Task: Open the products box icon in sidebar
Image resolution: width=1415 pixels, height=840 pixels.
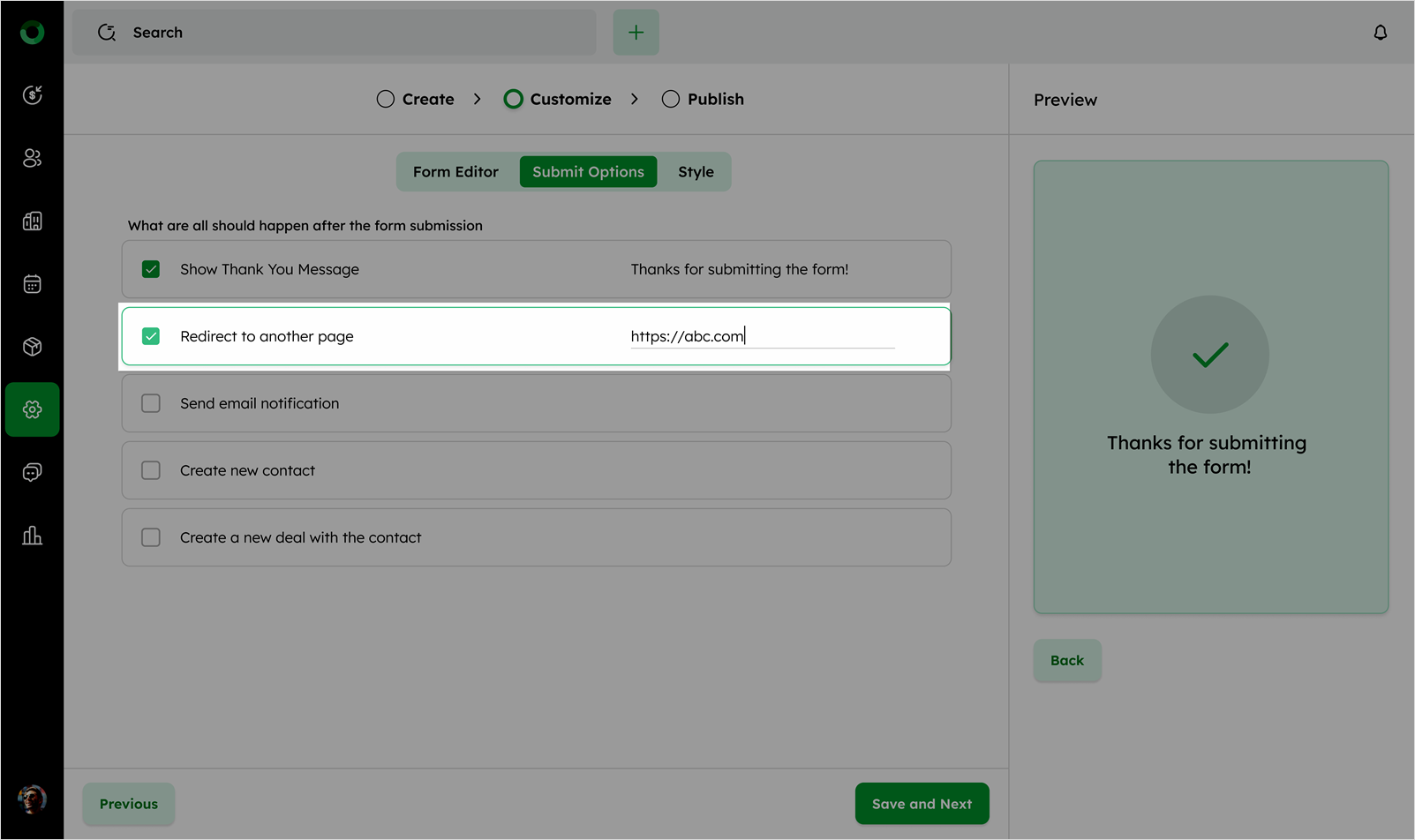Action: tap(33, 347)
